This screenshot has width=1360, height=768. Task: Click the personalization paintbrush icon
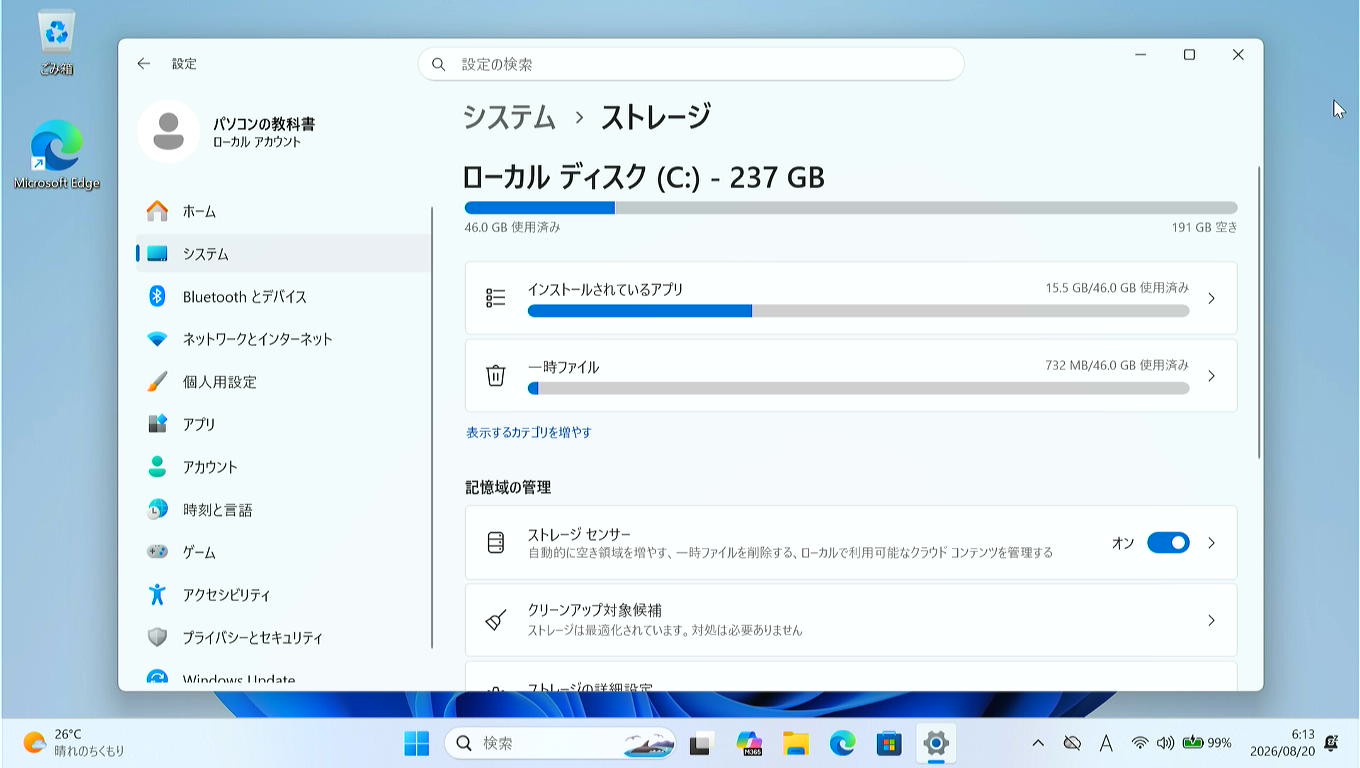(x=157, y=382)
